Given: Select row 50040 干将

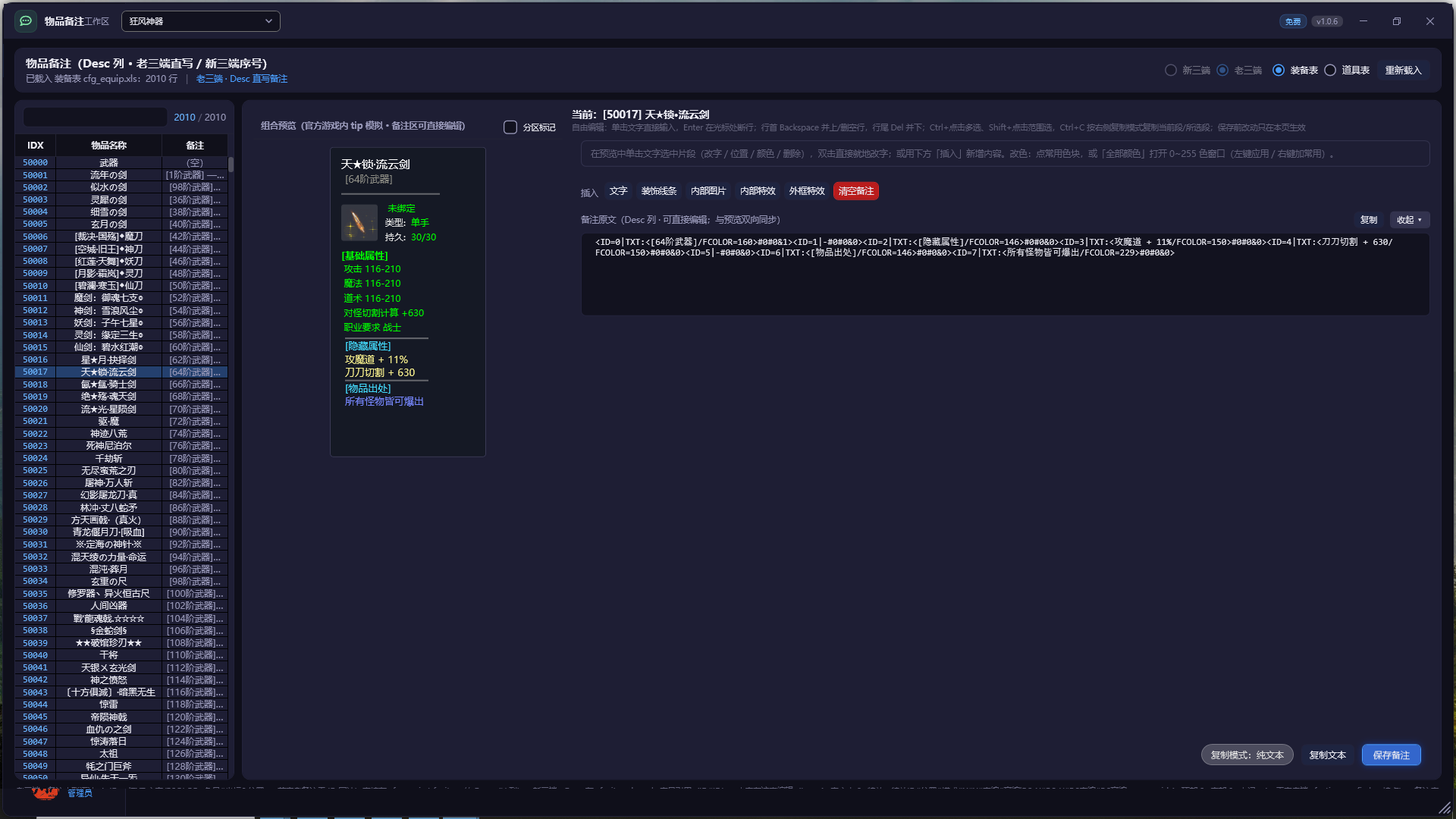Looking at the screenshot, I should point(121,655).
